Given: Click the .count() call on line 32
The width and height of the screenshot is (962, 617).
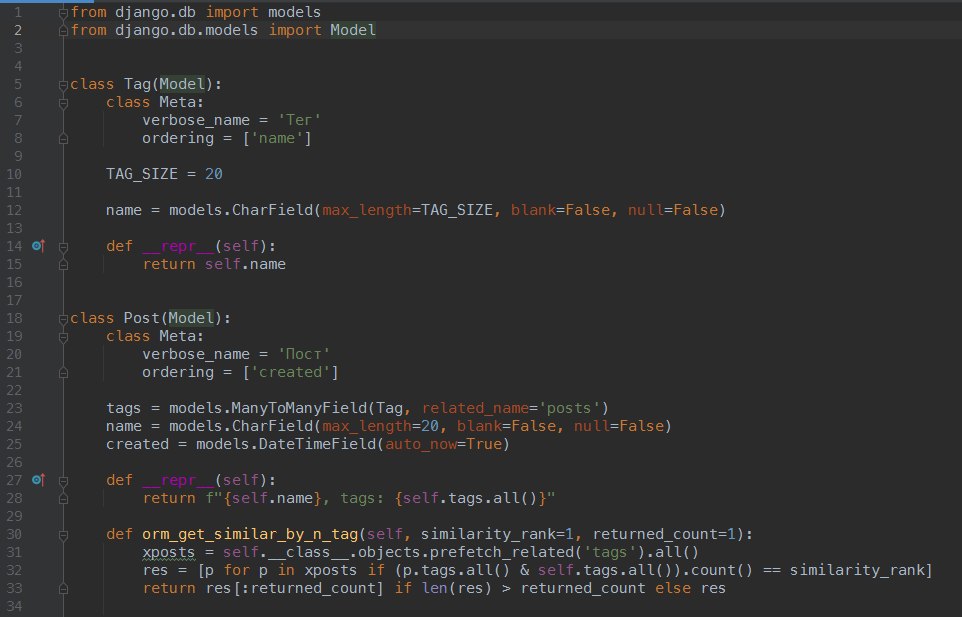Looking at the screenshot, I should click(718, 570).
